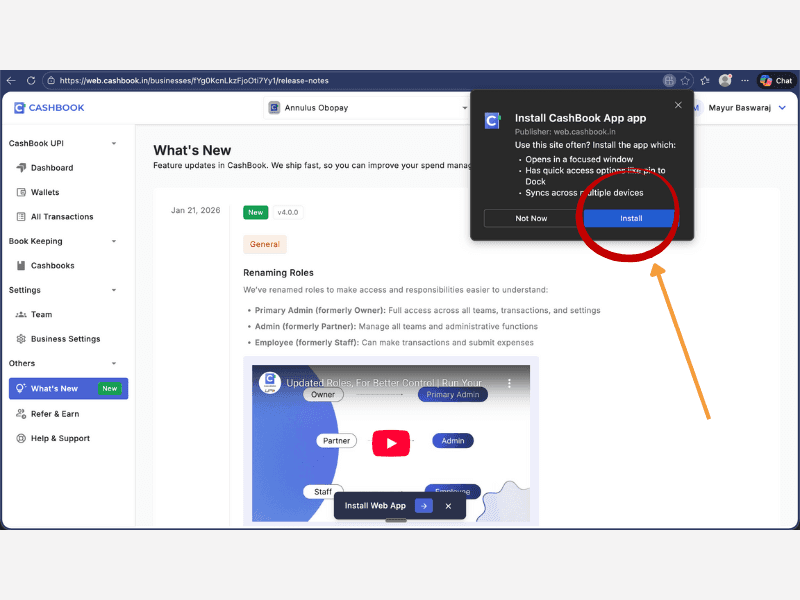Click the Renaming Roles heading
800x600 pixels.
pyautogui.click(x=279, y=273)
